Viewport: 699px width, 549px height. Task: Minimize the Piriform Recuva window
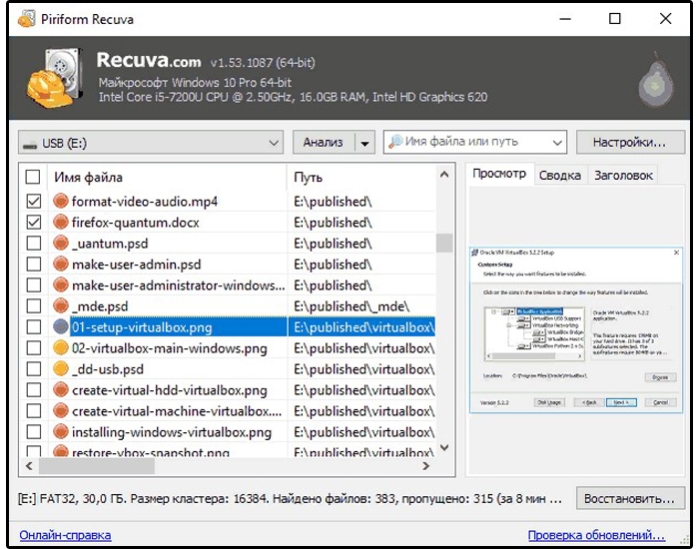pos(565,19)
